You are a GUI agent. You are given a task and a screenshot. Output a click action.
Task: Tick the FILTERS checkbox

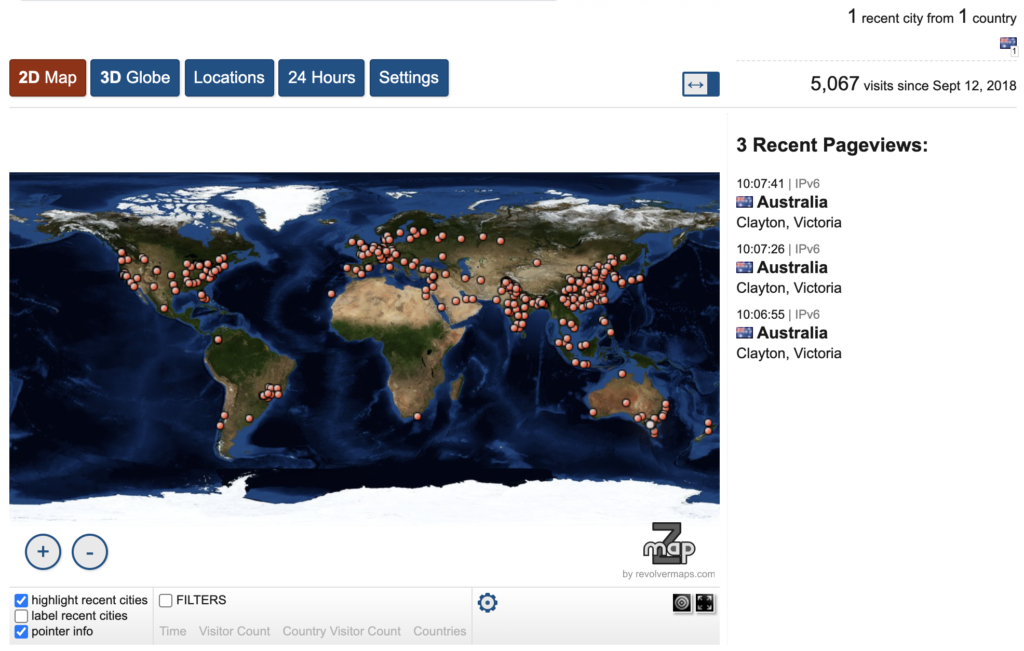coord(166,601)
